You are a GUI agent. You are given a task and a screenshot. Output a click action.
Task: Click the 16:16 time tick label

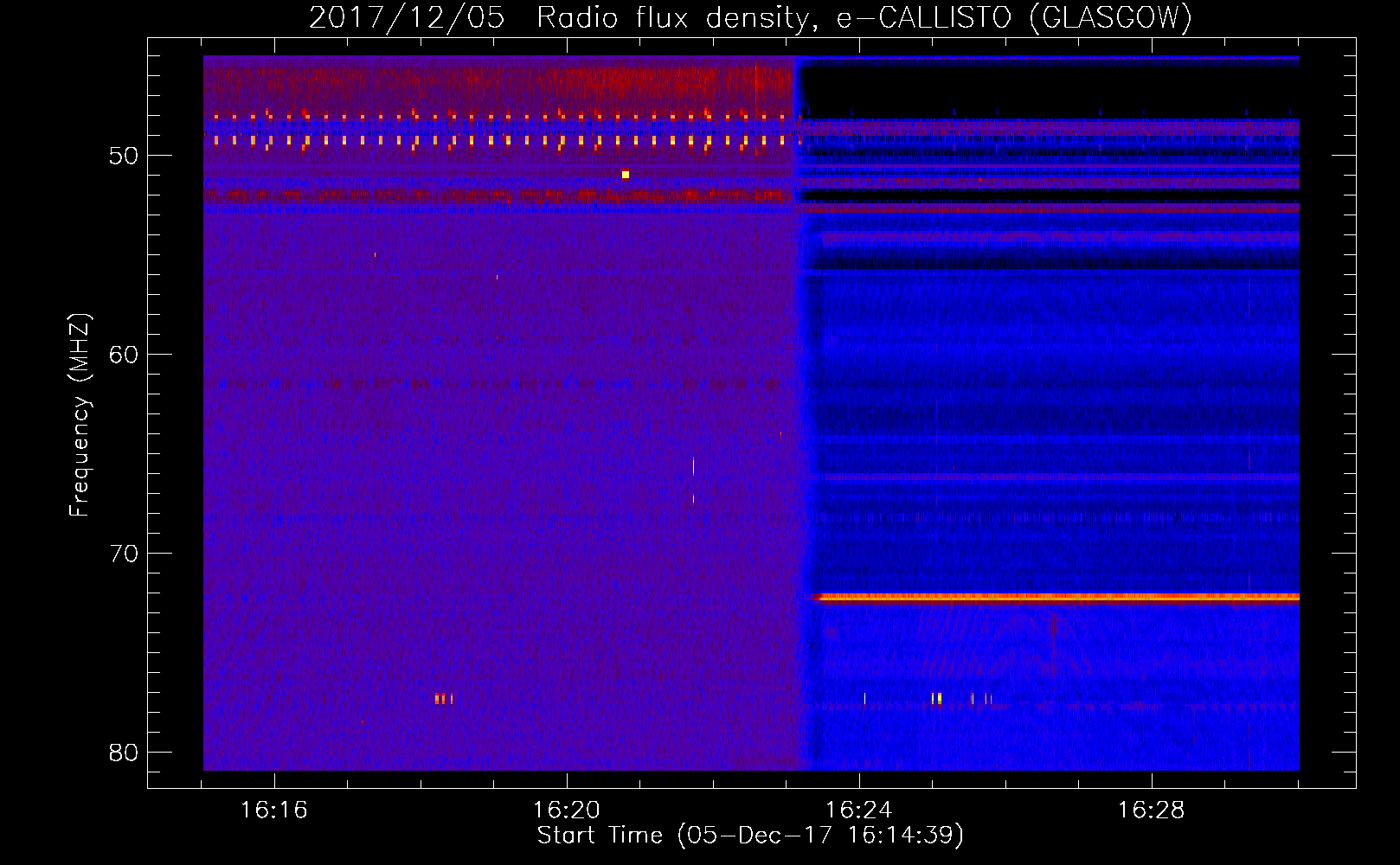point(274,811)
